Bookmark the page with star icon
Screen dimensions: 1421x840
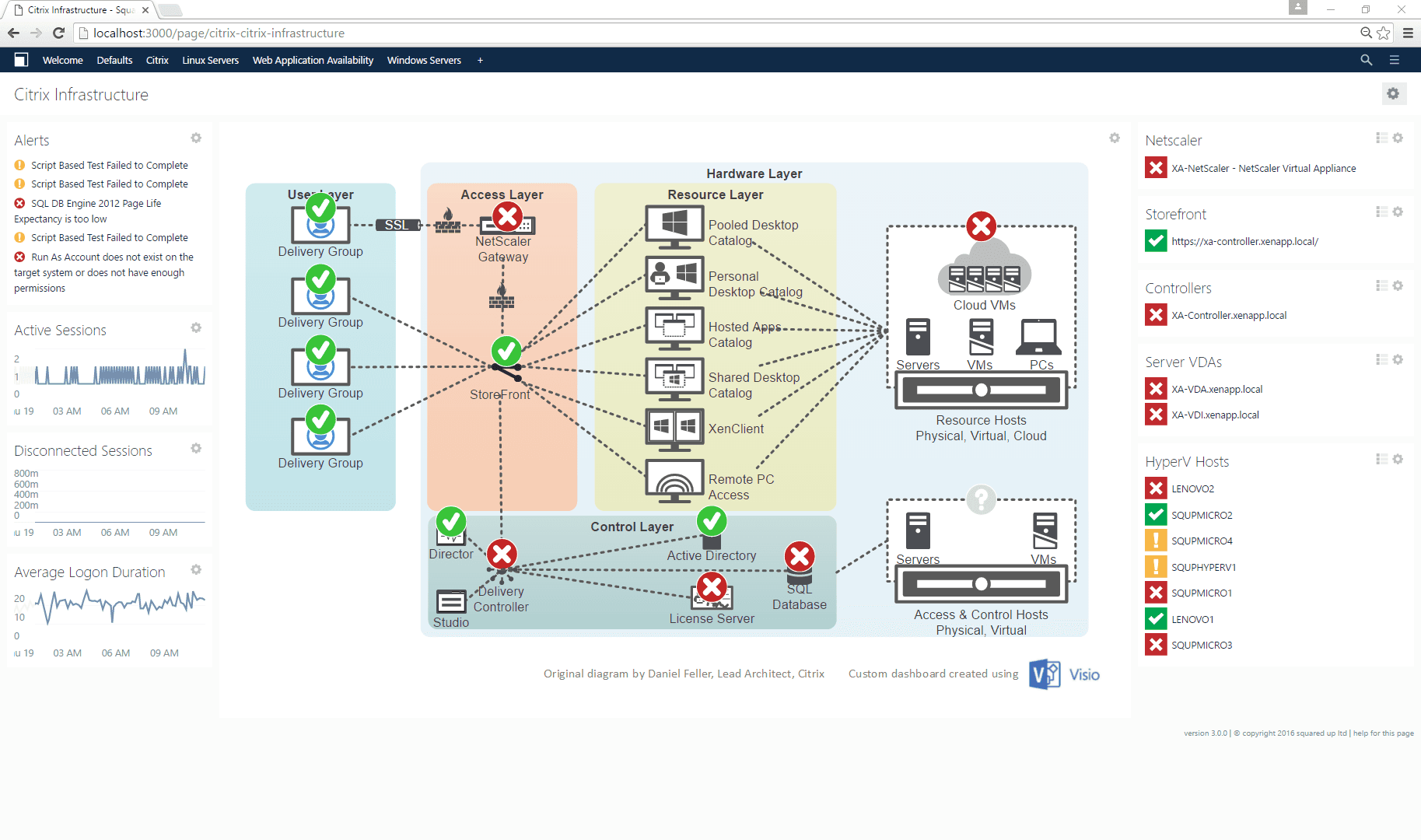[1384, 33]
